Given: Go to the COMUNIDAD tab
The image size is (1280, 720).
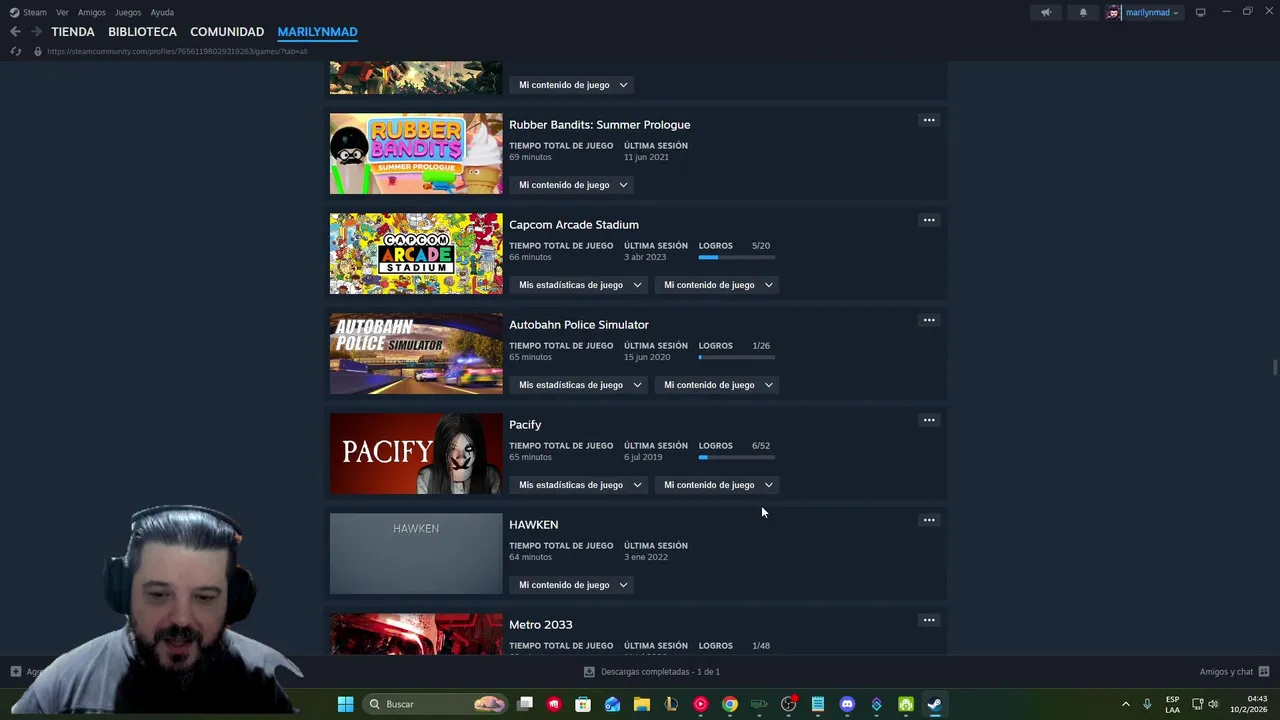Looking at the screenshot, I should pos(227,32).
